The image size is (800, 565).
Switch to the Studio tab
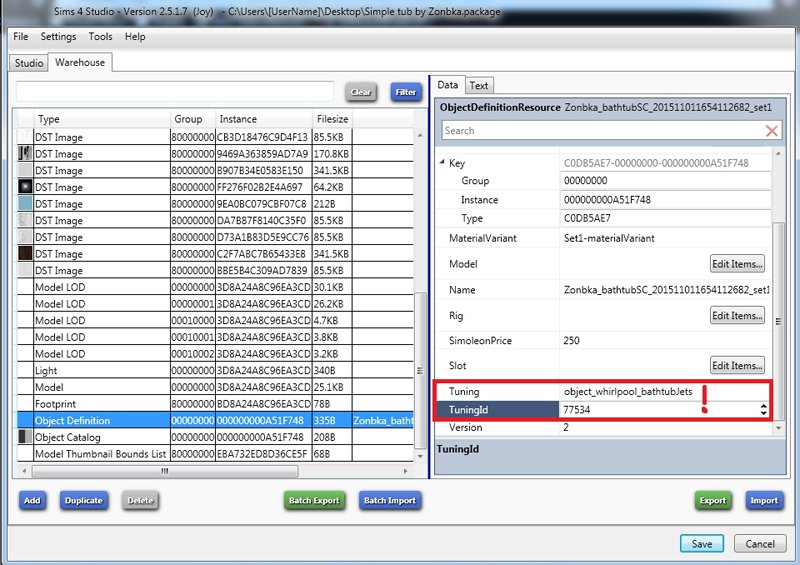coord(29,63)
